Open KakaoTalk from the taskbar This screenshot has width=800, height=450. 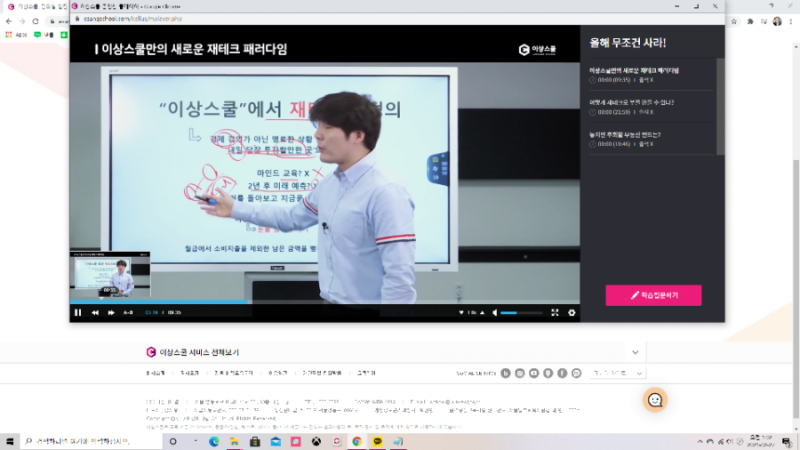coord(378,441)
